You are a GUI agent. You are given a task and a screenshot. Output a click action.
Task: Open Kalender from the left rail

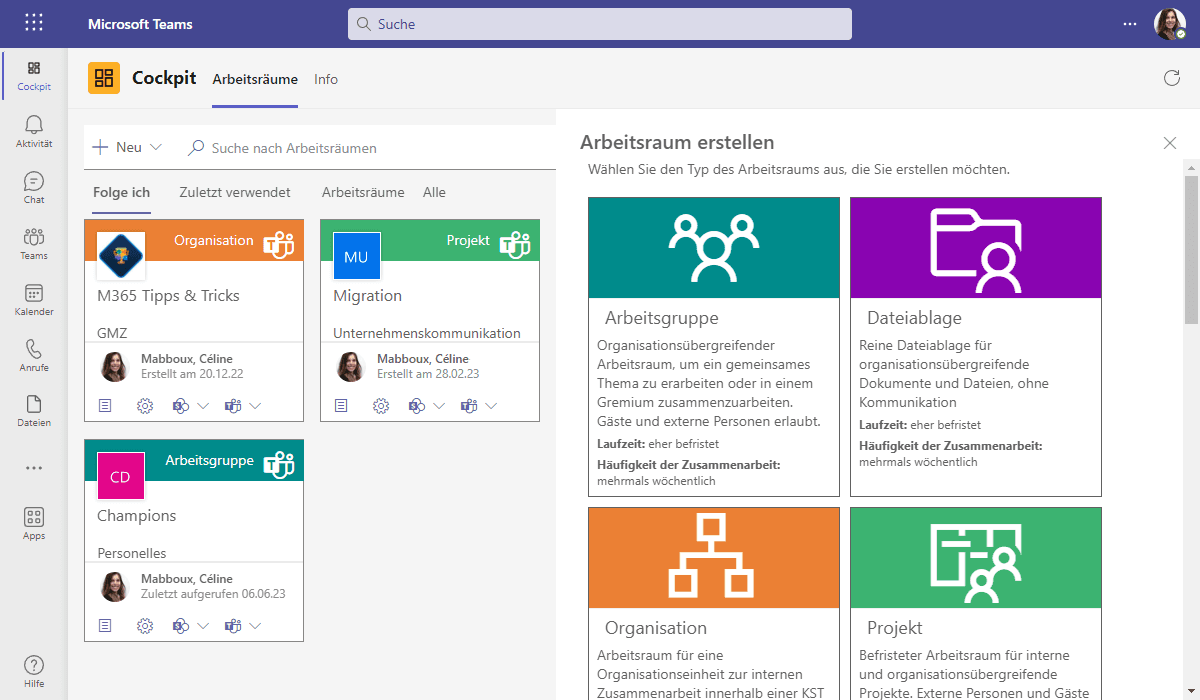[x=34, y=299]
